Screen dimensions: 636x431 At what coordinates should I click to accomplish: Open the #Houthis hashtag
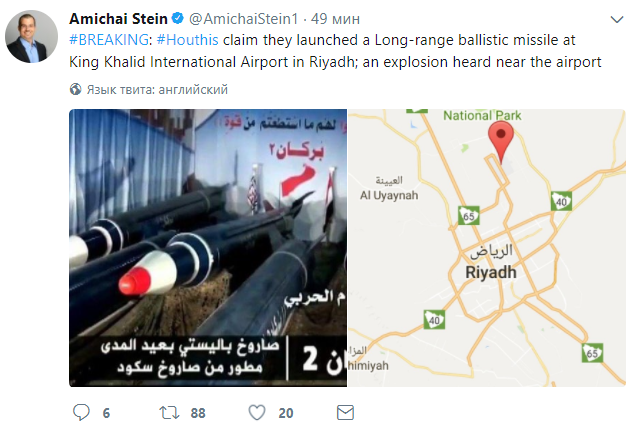tap(185, 42)
